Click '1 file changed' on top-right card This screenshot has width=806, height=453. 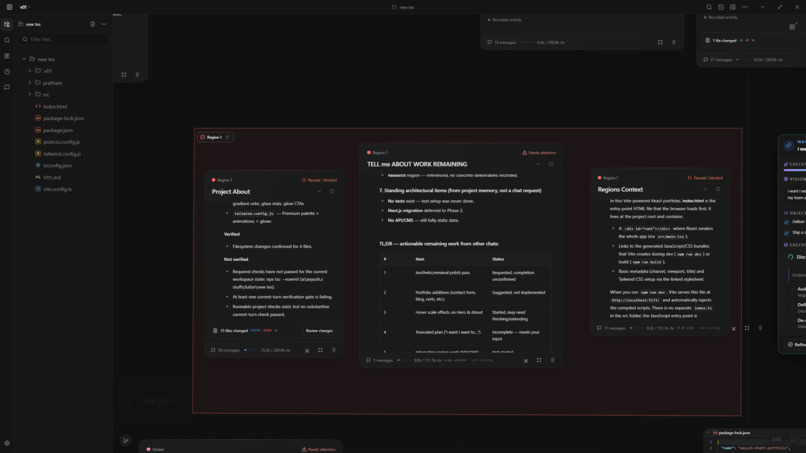(724, 40)
